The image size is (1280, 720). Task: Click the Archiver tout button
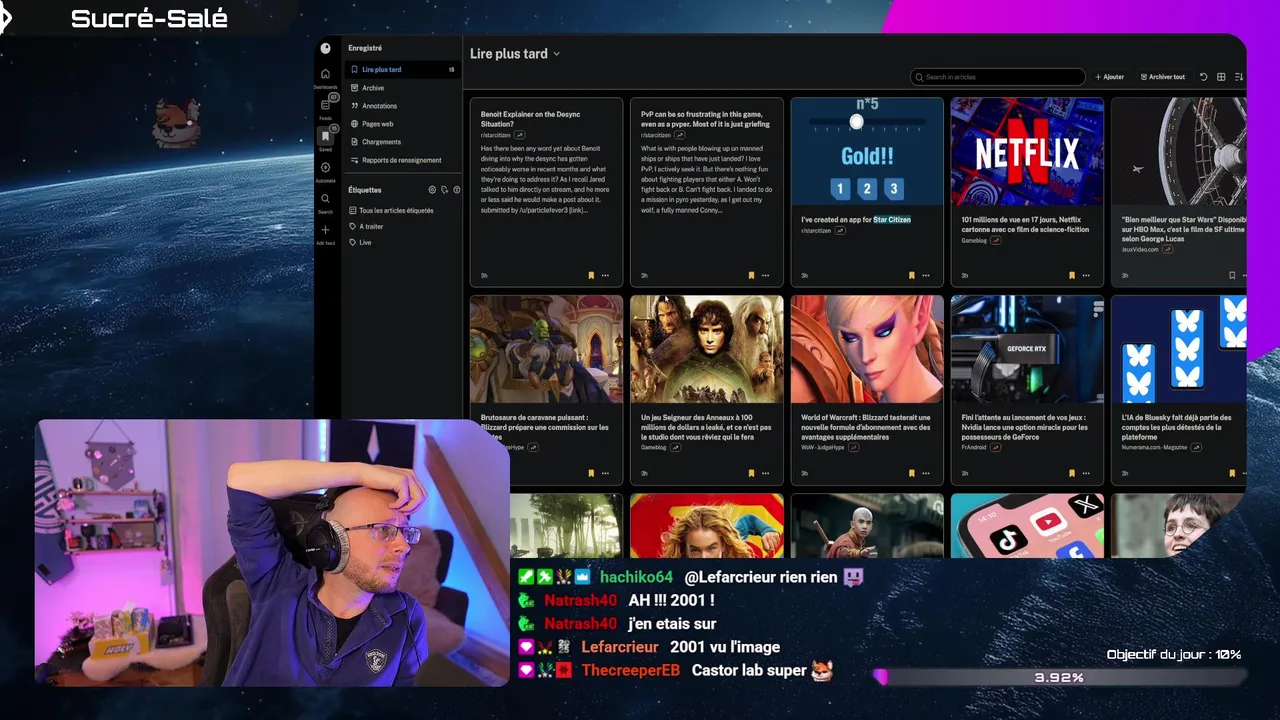coord(1162,77)
